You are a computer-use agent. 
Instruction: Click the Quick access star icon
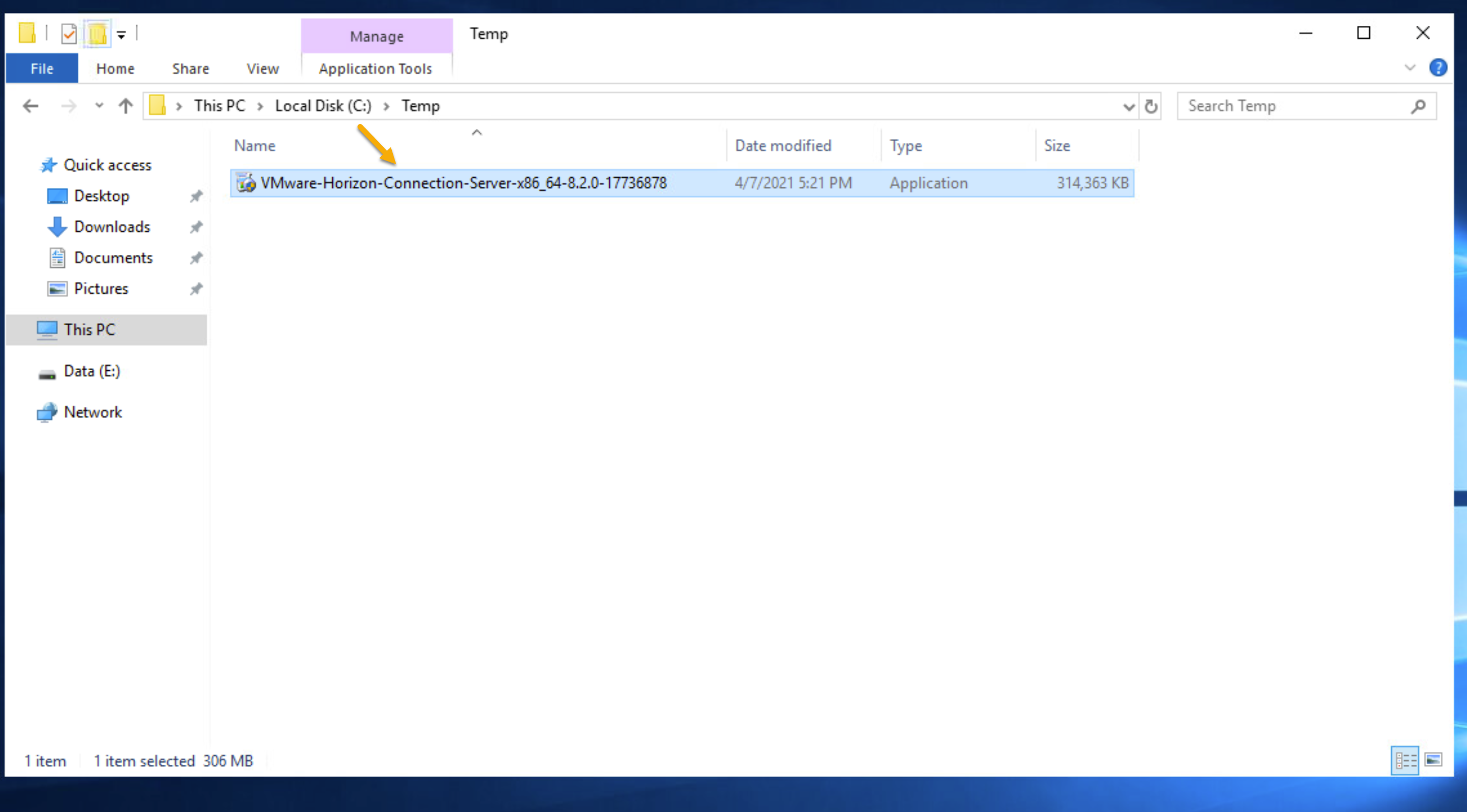[48, 165]
